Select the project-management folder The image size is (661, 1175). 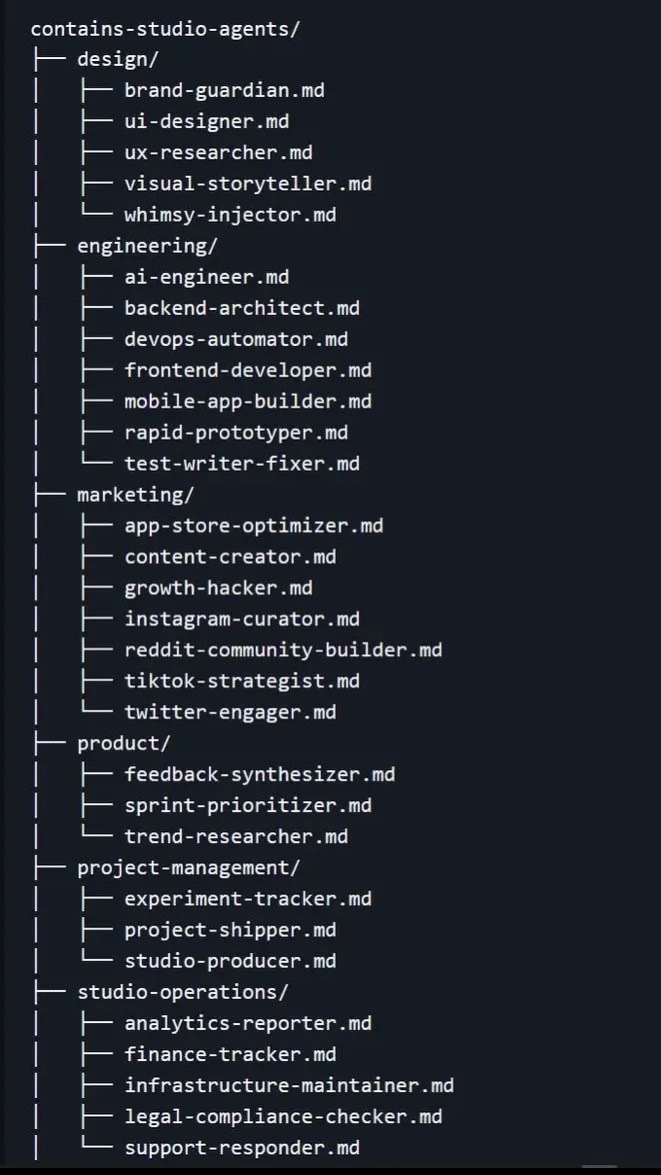tap(188, 867)
